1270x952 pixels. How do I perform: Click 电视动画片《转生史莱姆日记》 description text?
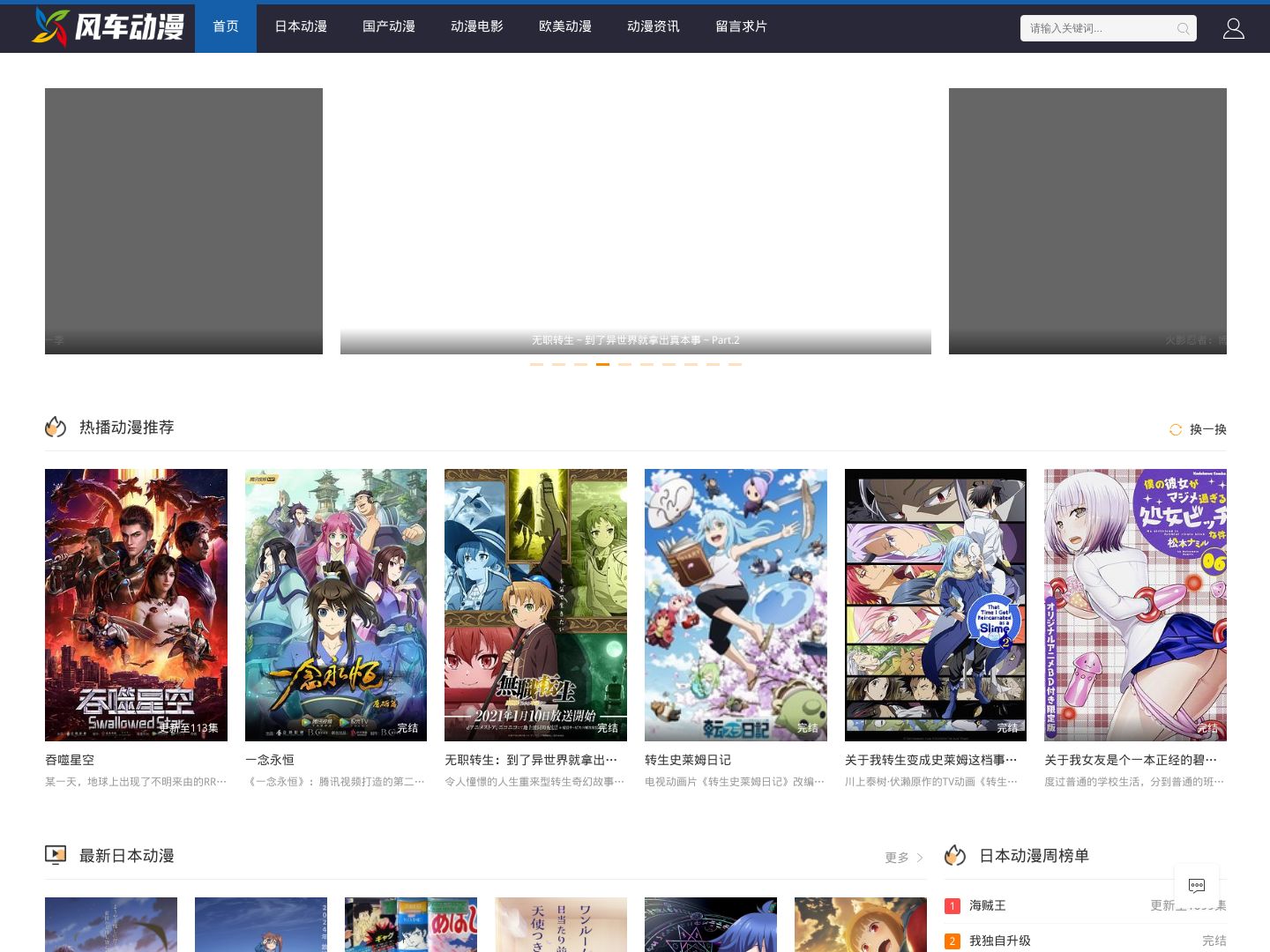736,782
